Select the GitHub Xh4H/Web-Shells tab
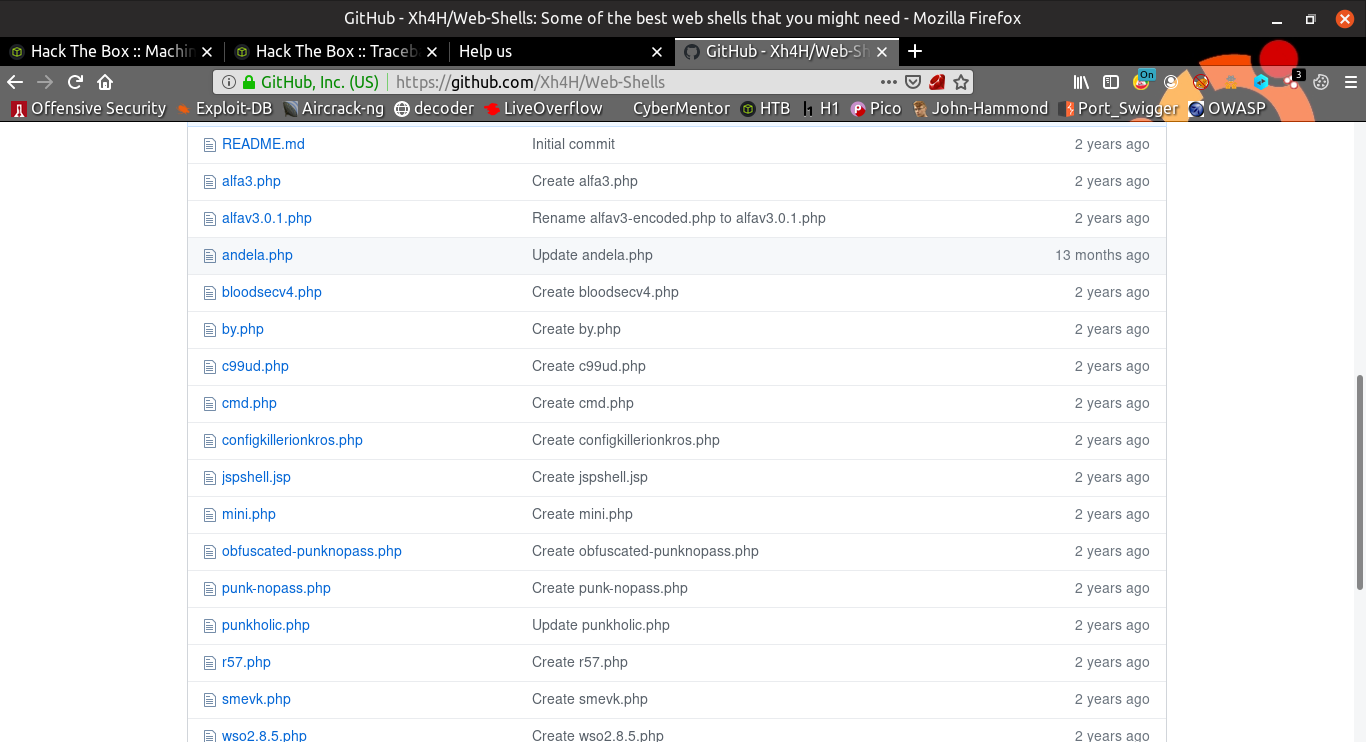The image size is (1366, 742). [x=787, y=51]
